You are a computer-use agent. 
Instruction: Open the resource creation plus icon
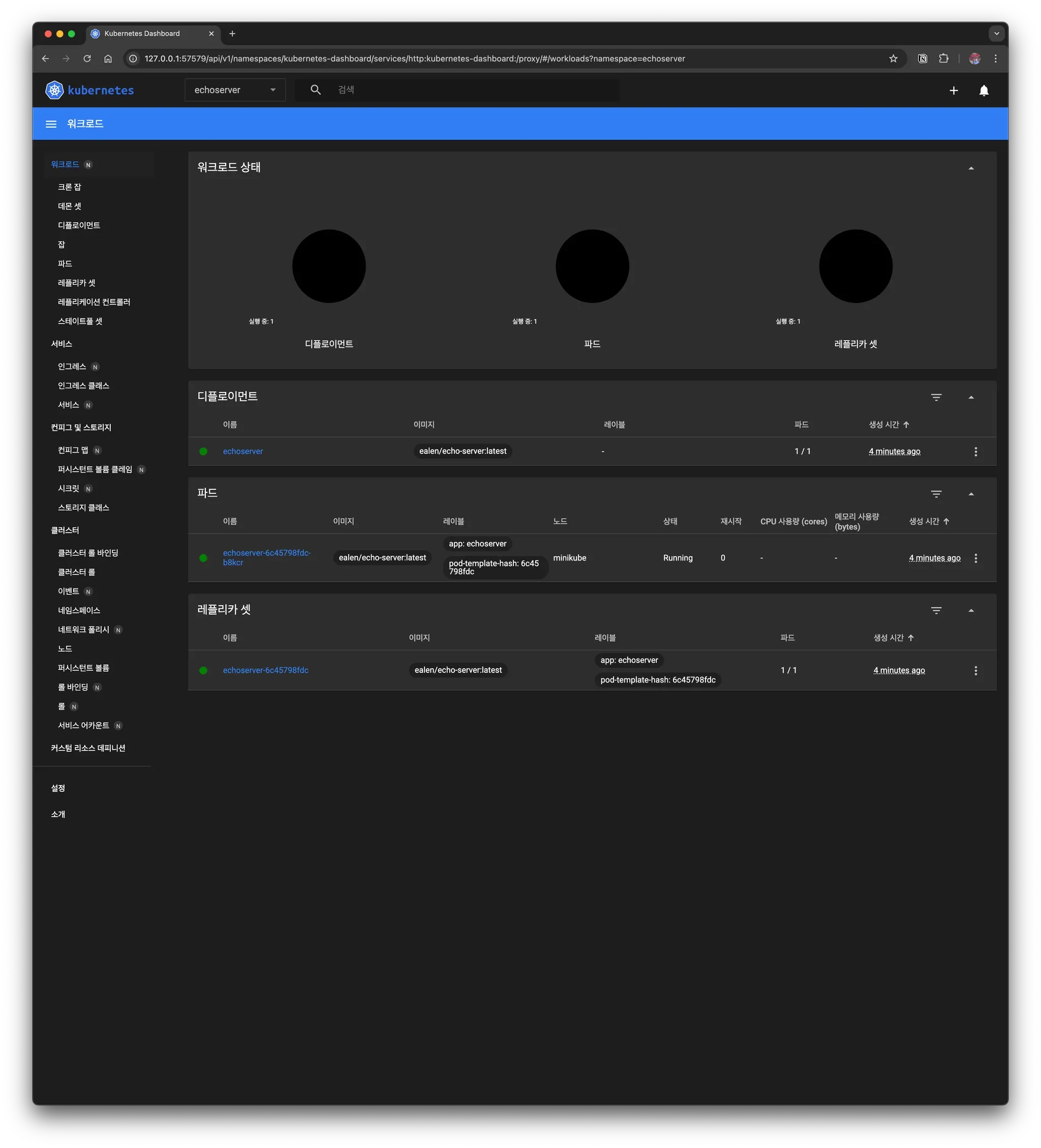pyautogui.click(x=954, y=90)
